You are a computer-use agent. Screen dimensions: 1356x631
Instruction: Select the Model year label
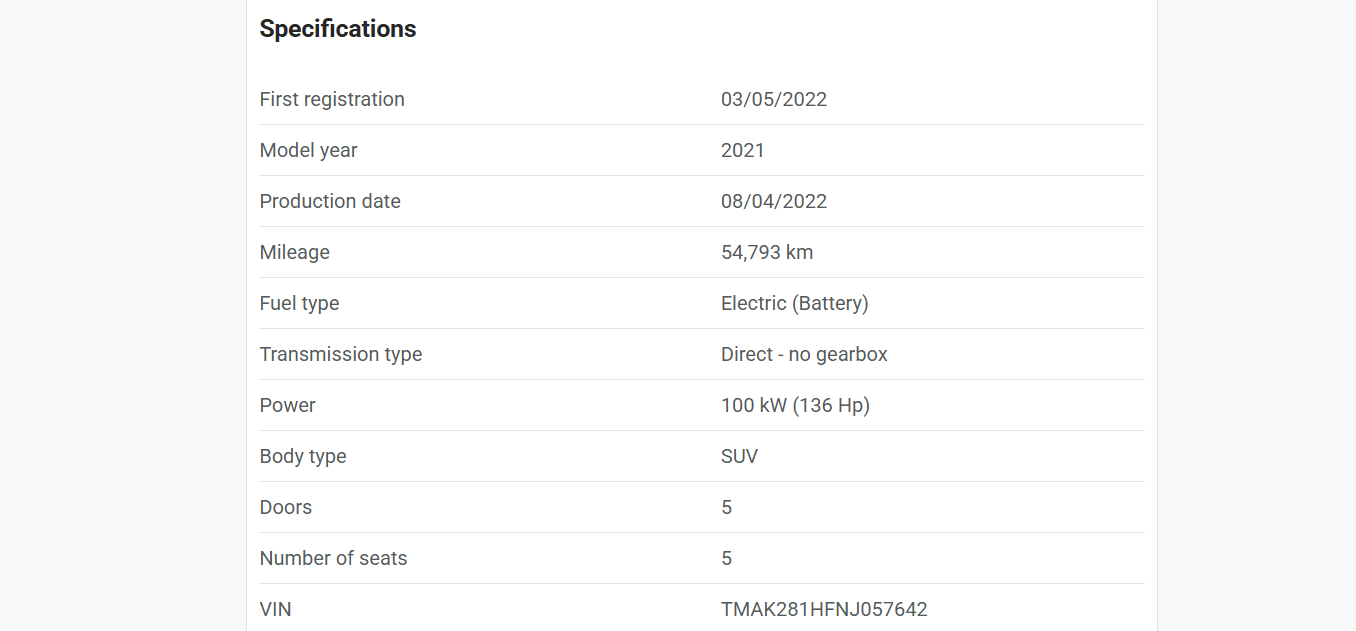pos(308,150)
